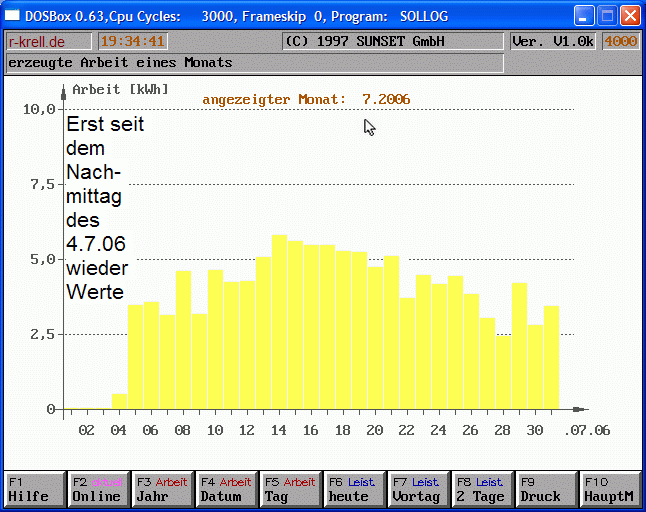Viewport: 646px width, 512px height.
Task: Show the F7 Leistung Vortag view
Action: click(x=418, y=489)
